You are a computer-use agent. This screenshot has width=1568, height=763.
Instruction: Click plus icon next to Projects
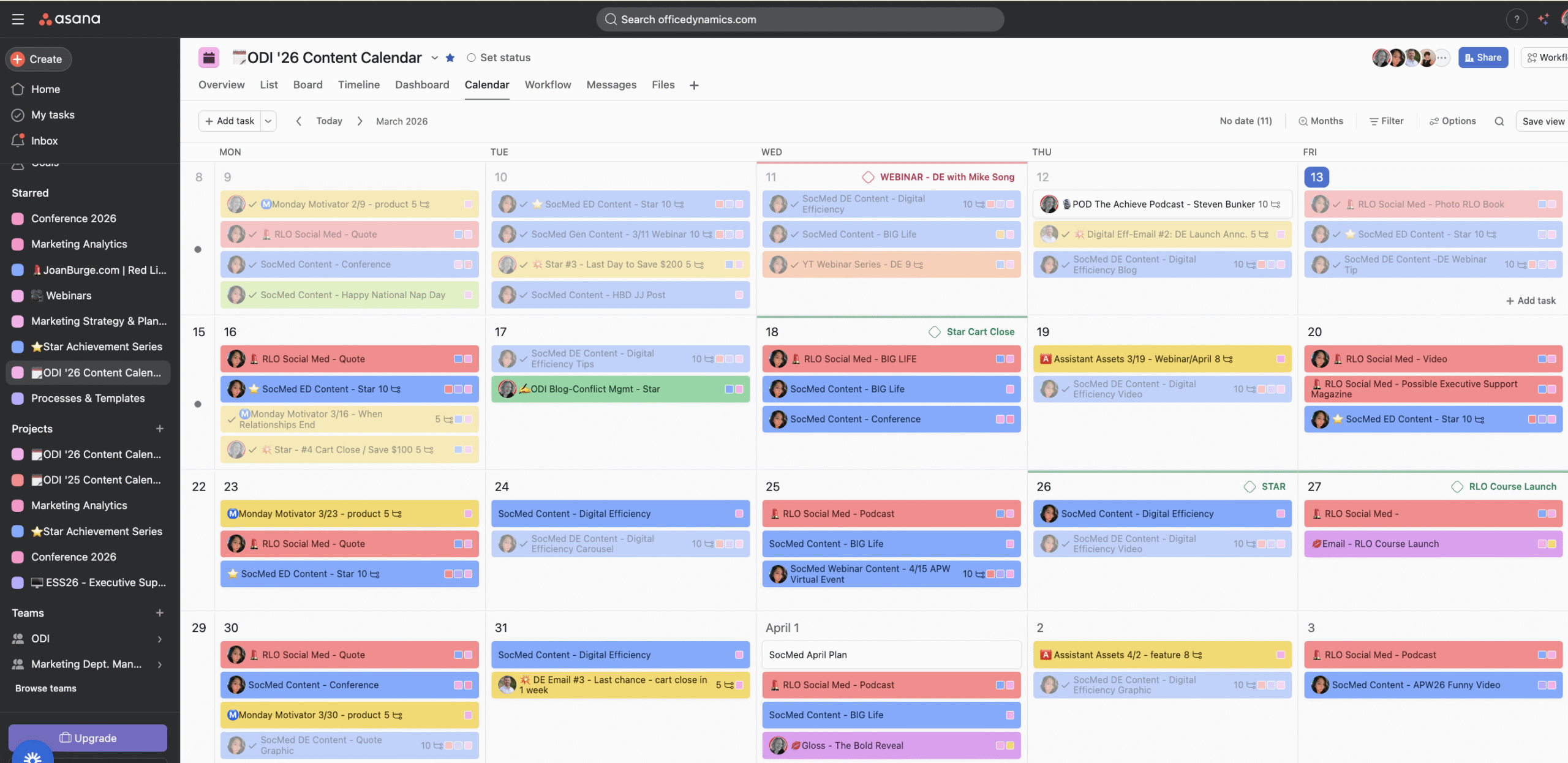[x=160, y=429]
